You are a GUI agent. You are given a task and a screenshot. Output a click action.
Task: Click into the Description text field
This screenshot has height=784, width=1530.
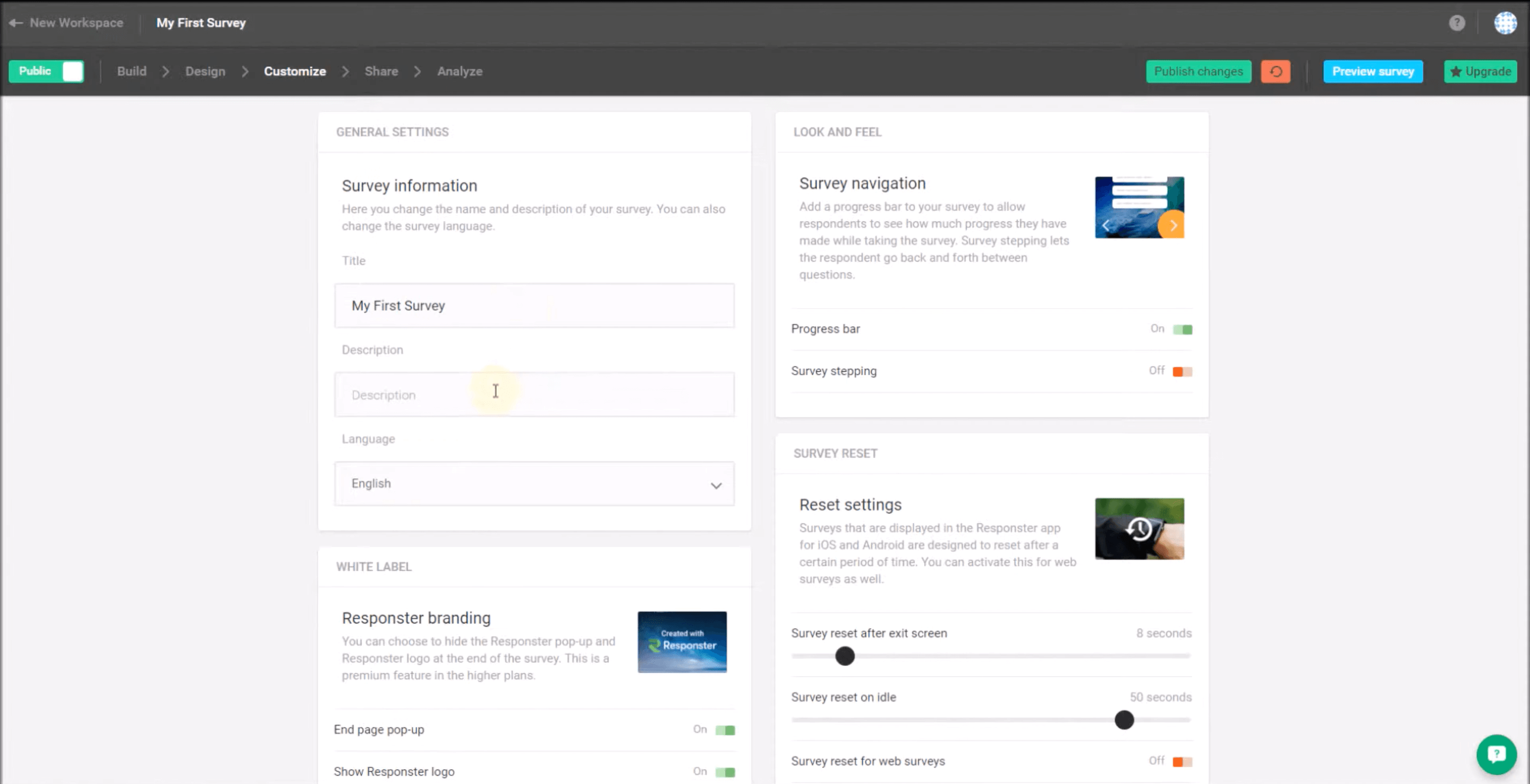(x=534, y=394)
